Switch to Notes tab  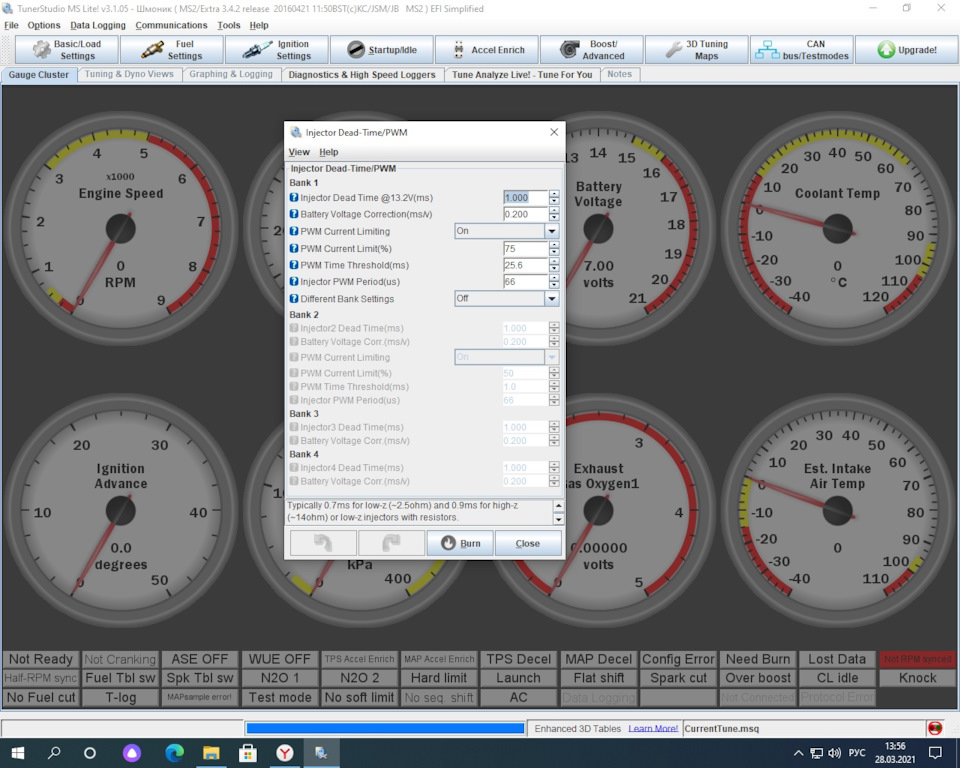pos(620,74)
